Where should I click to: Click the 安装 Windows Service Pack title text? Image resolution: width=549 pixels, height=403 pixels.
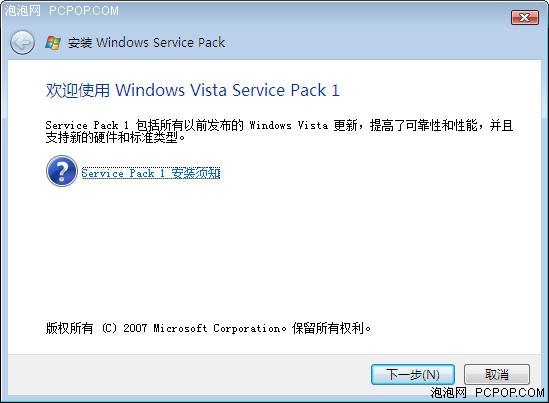146,43
